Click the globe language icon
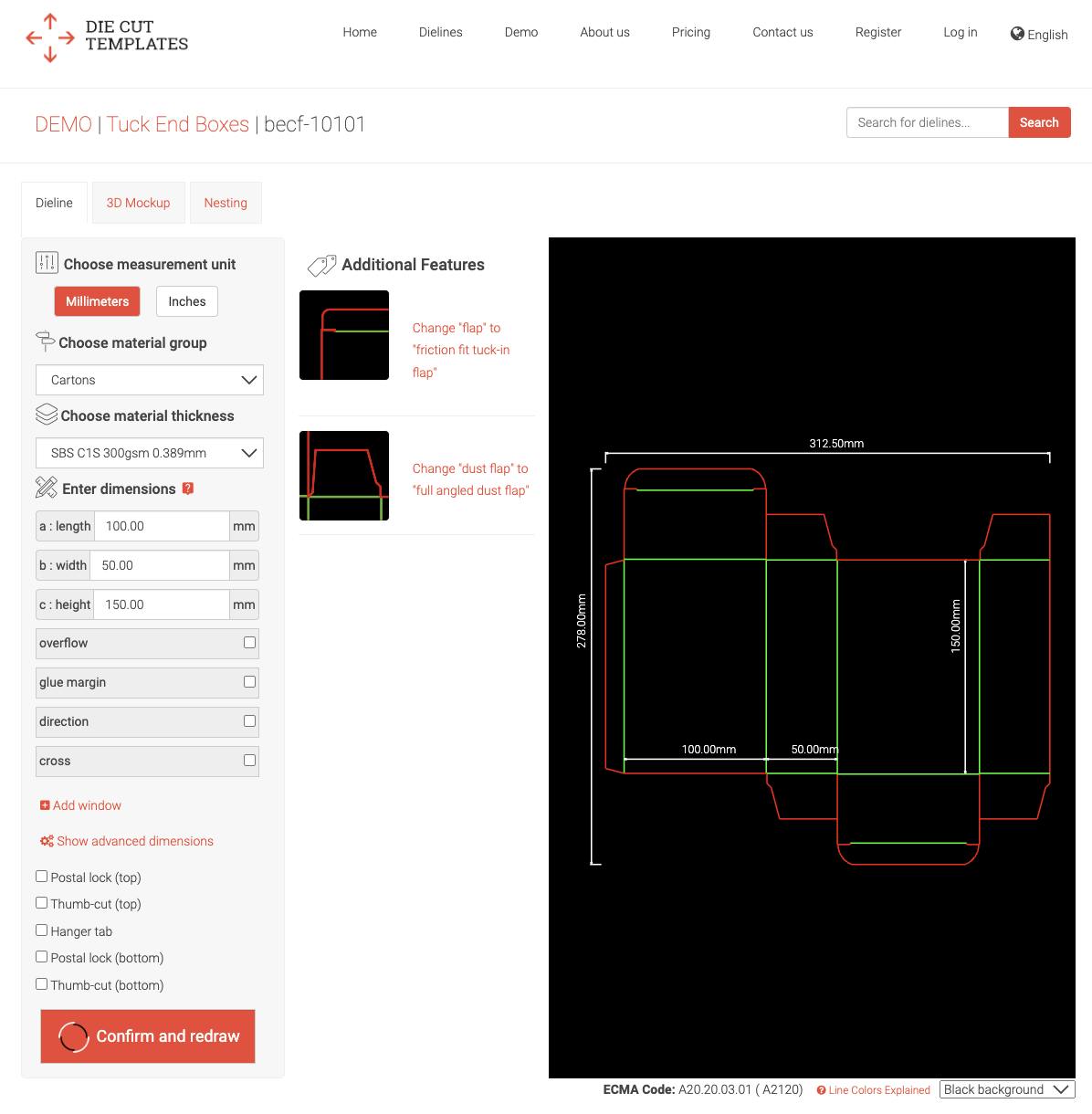The image size is (1092, 1114). pos(1017,34)
